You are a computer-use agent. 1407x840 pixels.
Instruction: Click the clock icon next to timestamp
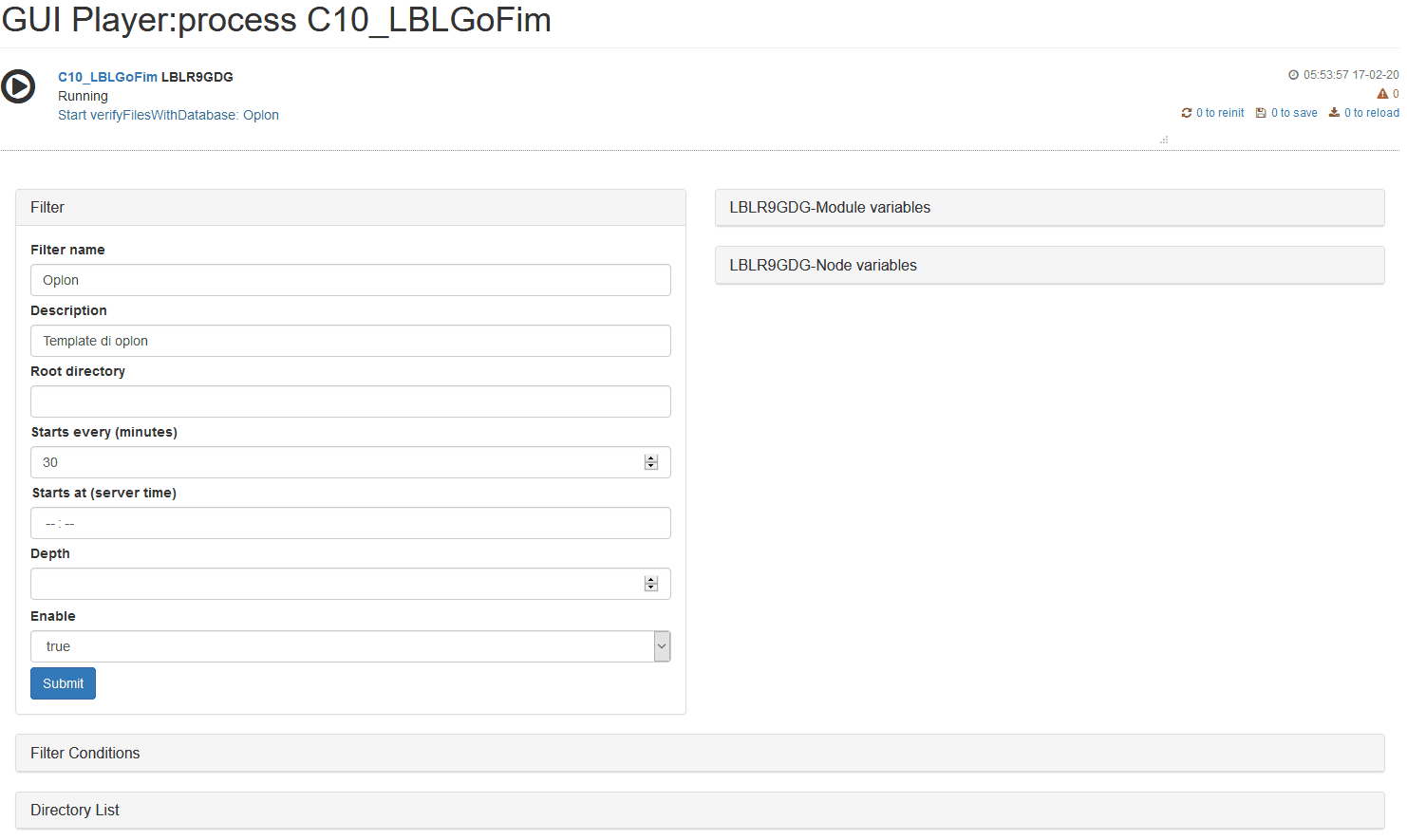(1293, 75)
